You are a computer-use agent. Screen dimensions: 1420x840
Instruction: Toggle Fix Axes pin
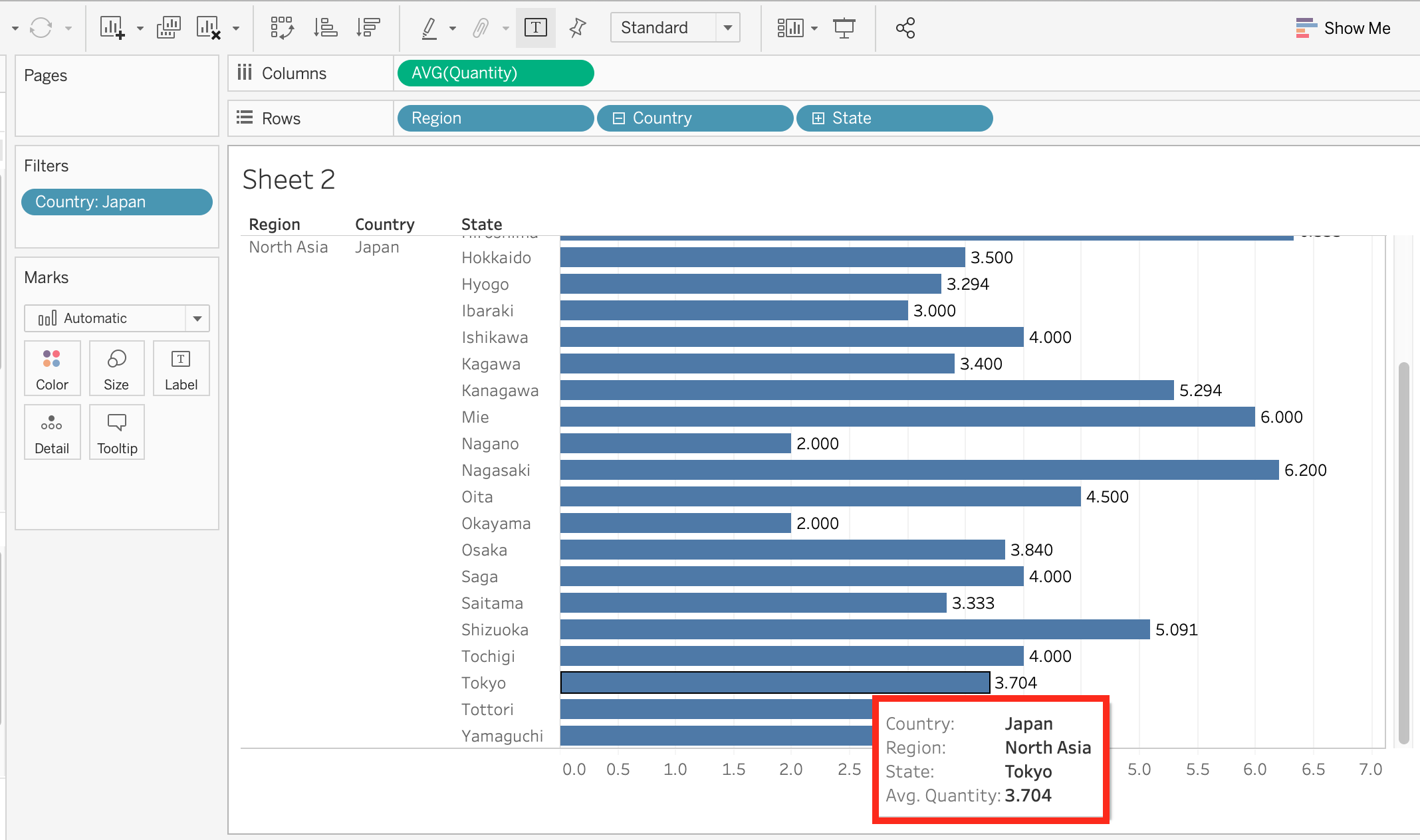(x=577, y=28)
